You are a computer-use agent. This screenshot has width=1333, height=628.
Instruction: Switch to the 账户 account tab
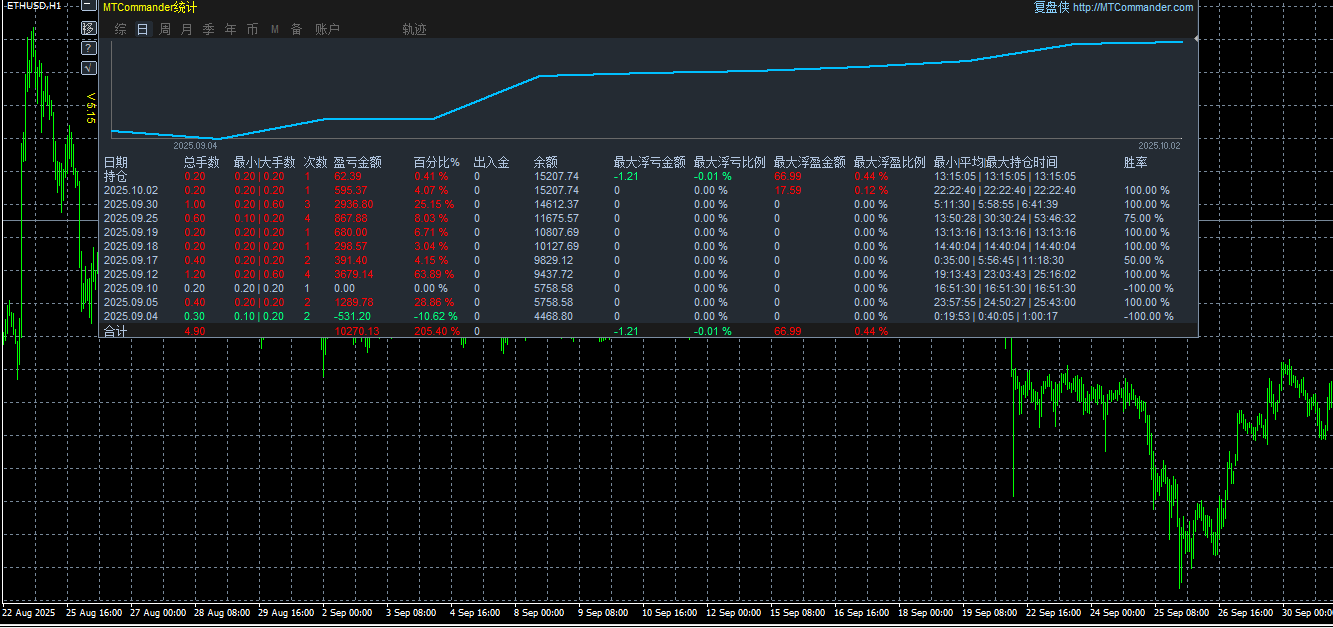(327, 30)
